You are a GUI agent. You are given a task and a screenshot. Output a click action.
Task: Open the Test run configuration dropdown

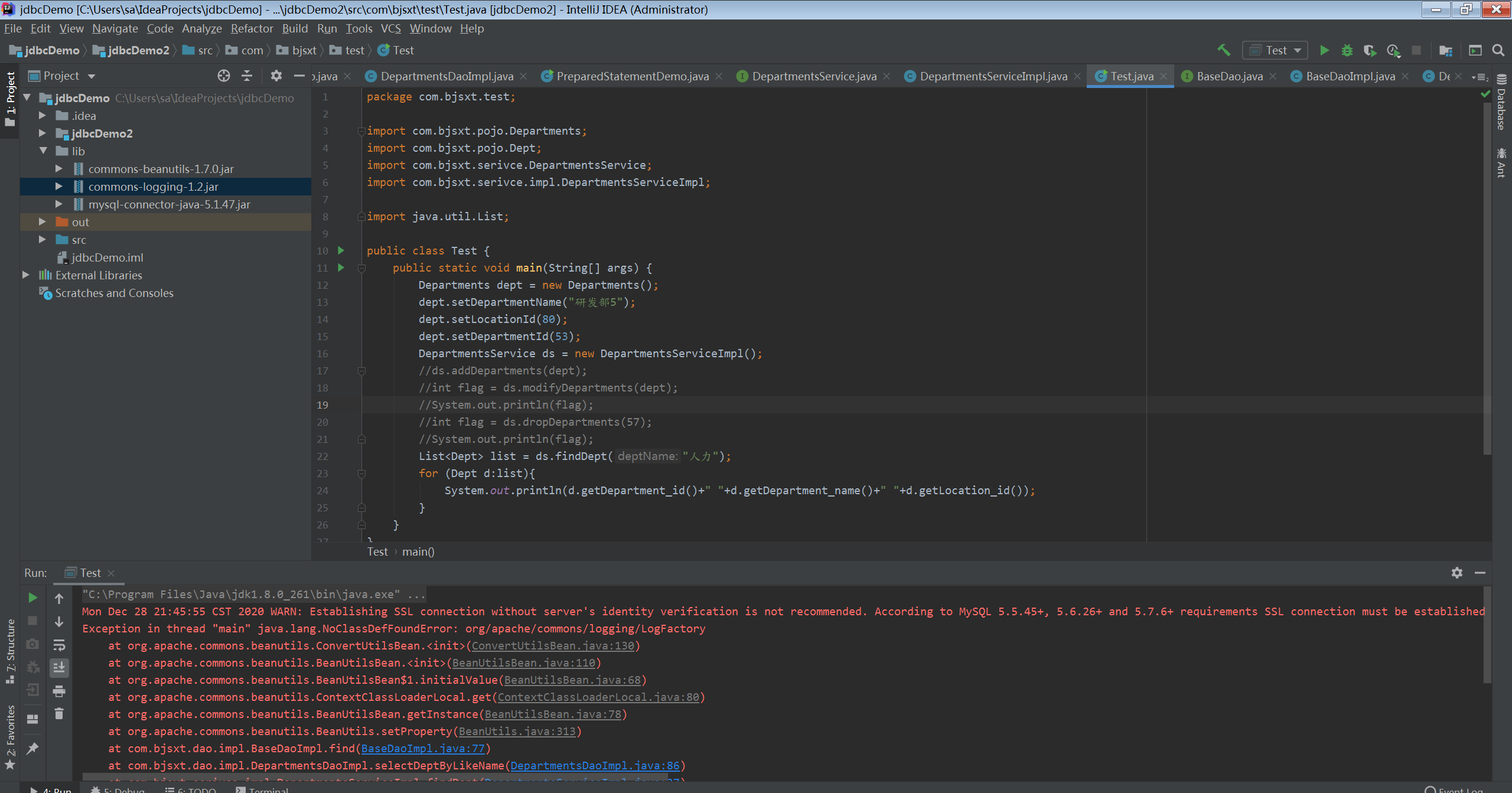1275,50
